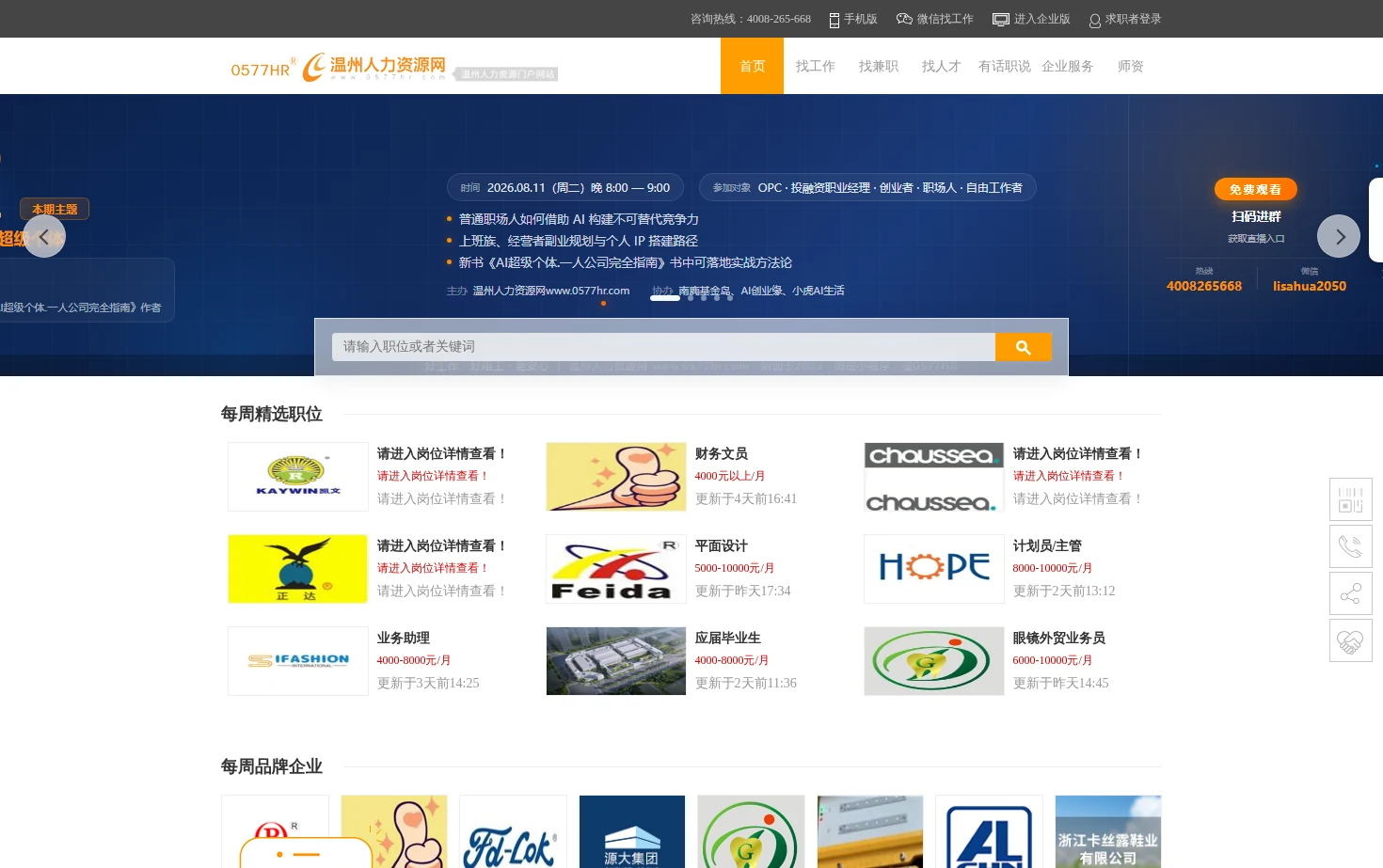1383x868 pixels.
Task: Open the yellow 正达 eagle logo
Action: point(298,569)
